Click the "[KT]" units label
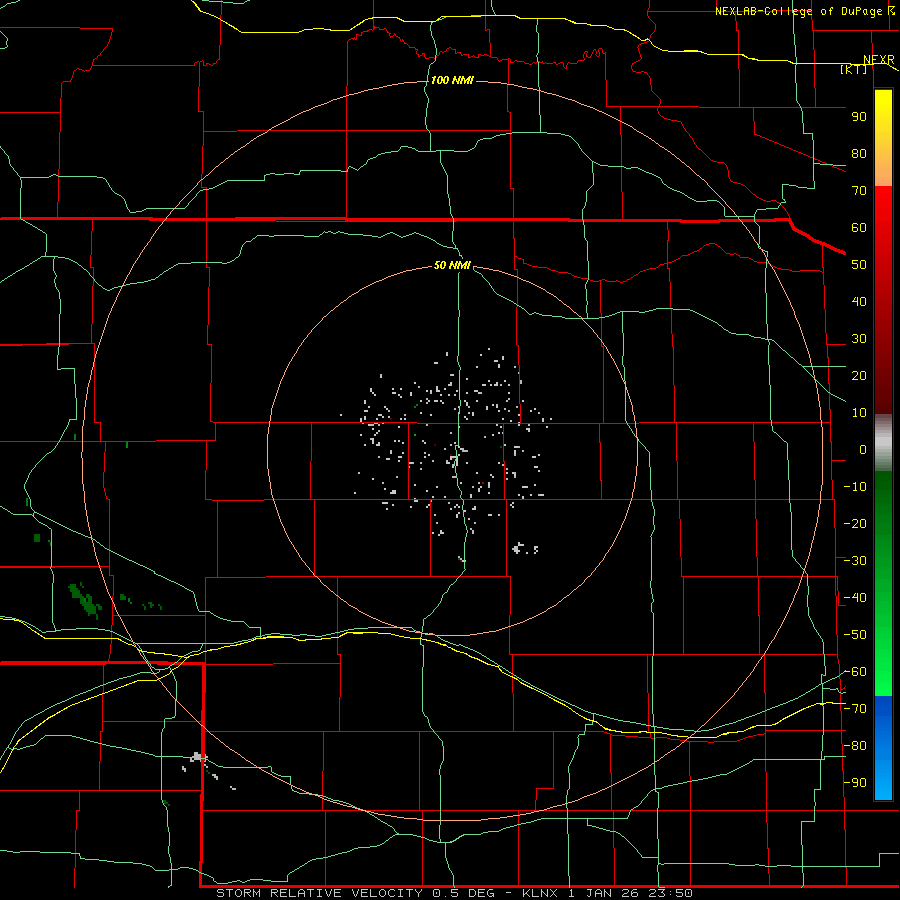900x900 pixels. [853, 69]
